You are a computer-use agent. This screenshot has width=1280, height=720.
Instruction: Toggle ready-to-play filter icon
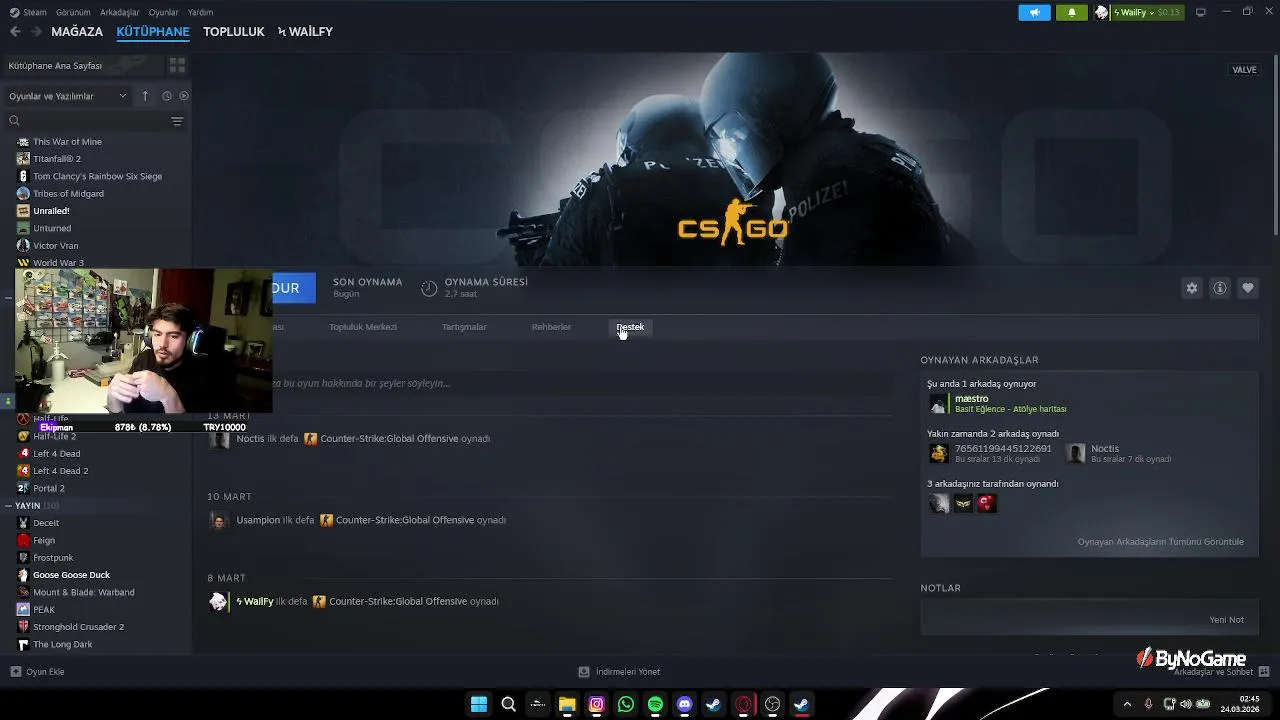[x=184, y=96]
